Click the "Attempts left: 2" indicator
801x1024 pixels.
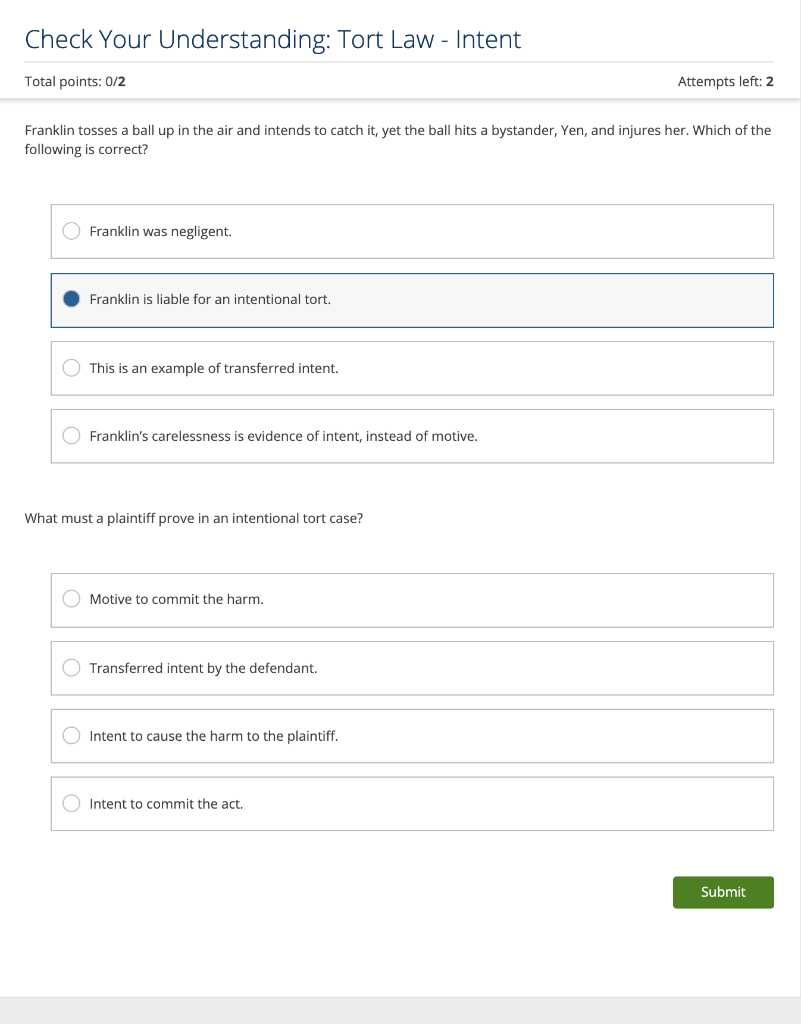click(x=725, y=81)
